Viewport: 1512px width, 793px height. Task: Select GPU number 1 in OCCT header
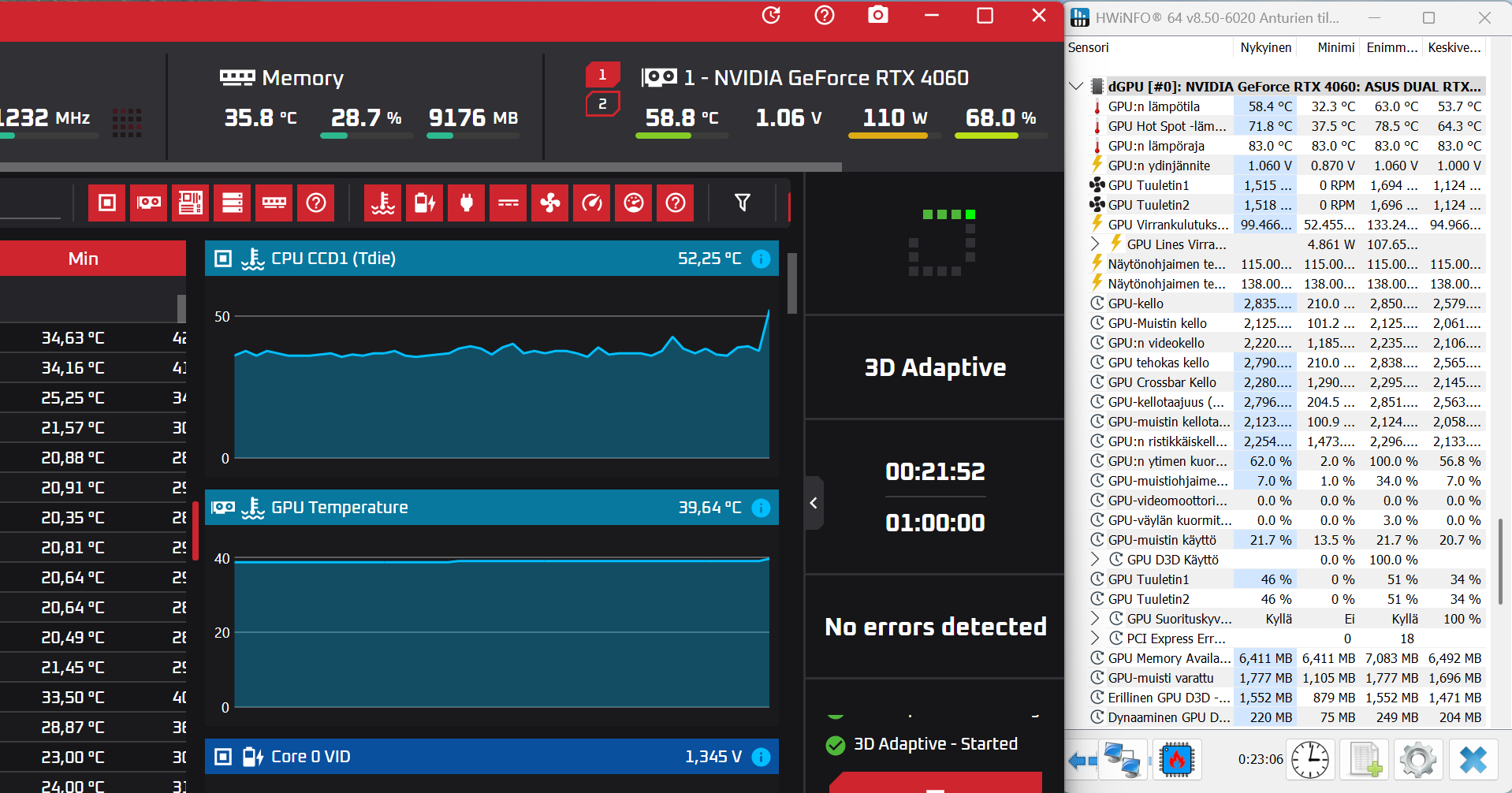coord(602,75)
